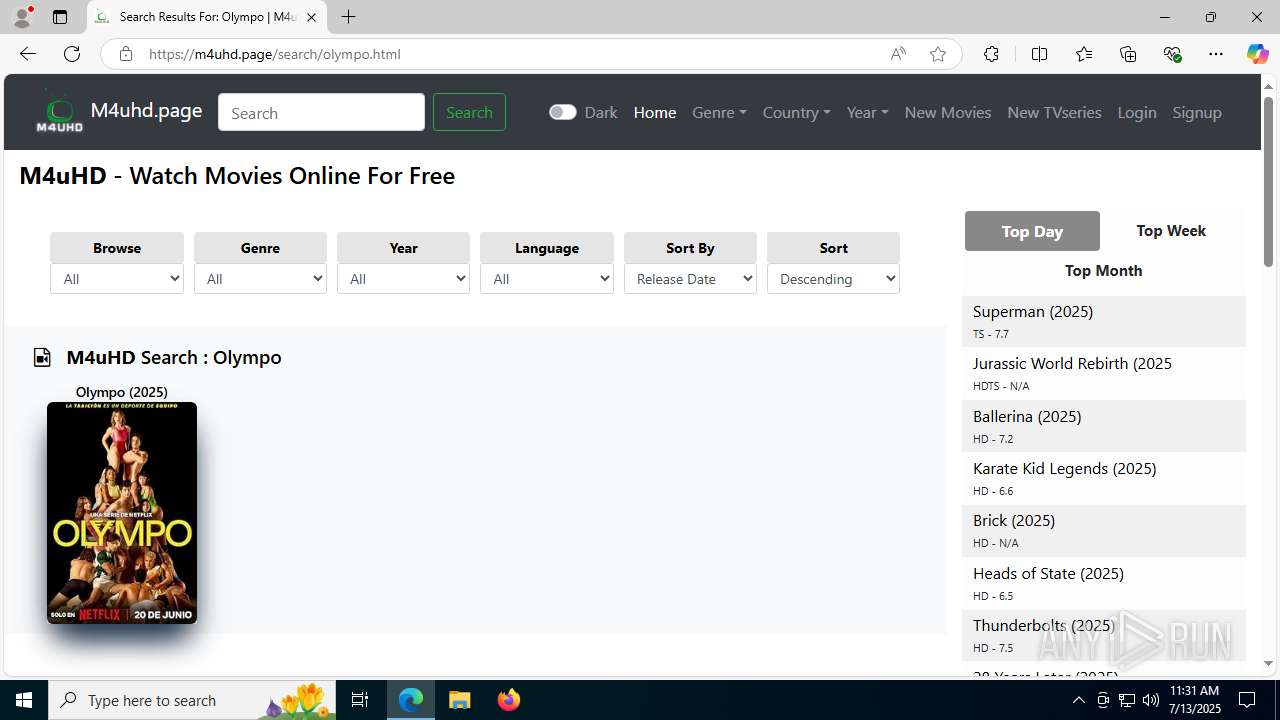This screenshot has width=1280, height=720.
Task: Open New Movies page
Action: click(x=948, y=112)
